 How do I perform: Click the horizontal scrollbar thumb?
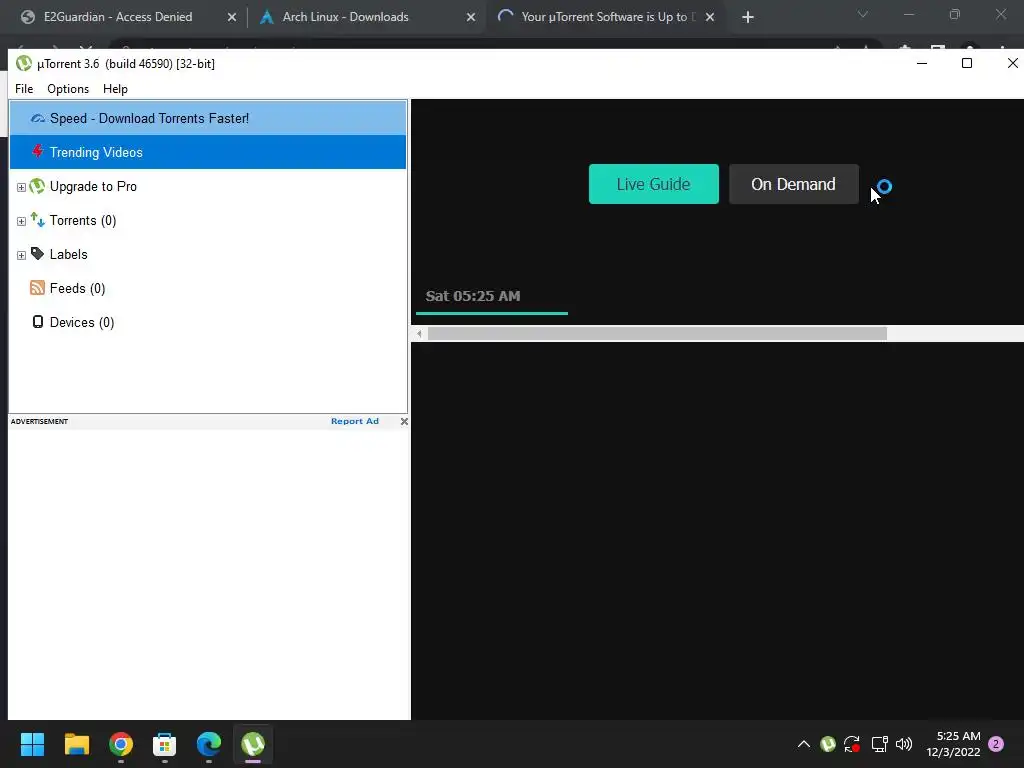[x=657, y=334]
